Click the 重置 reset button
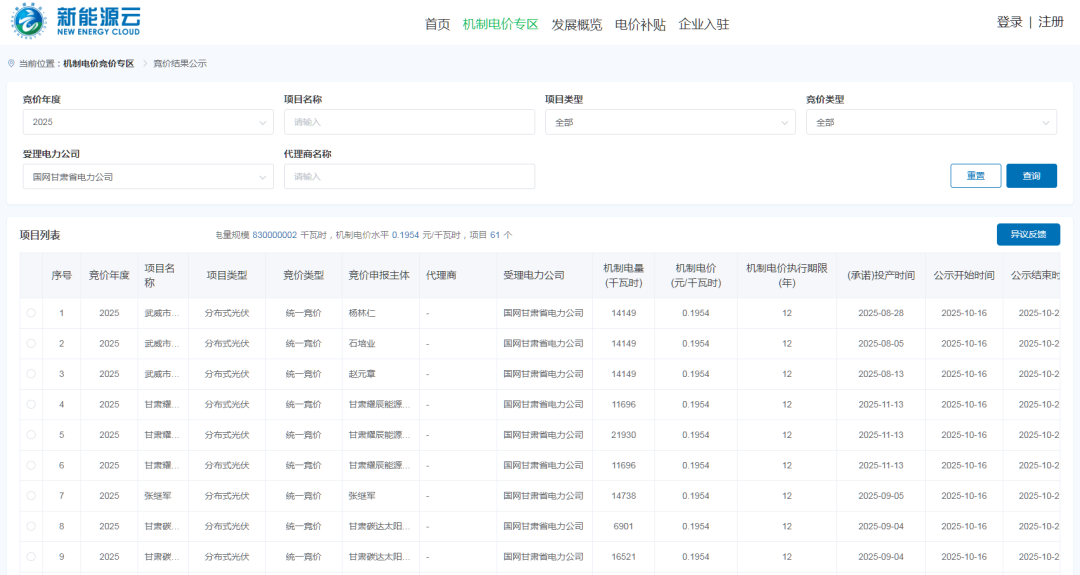1080x575 pixels. pos(975,176)
